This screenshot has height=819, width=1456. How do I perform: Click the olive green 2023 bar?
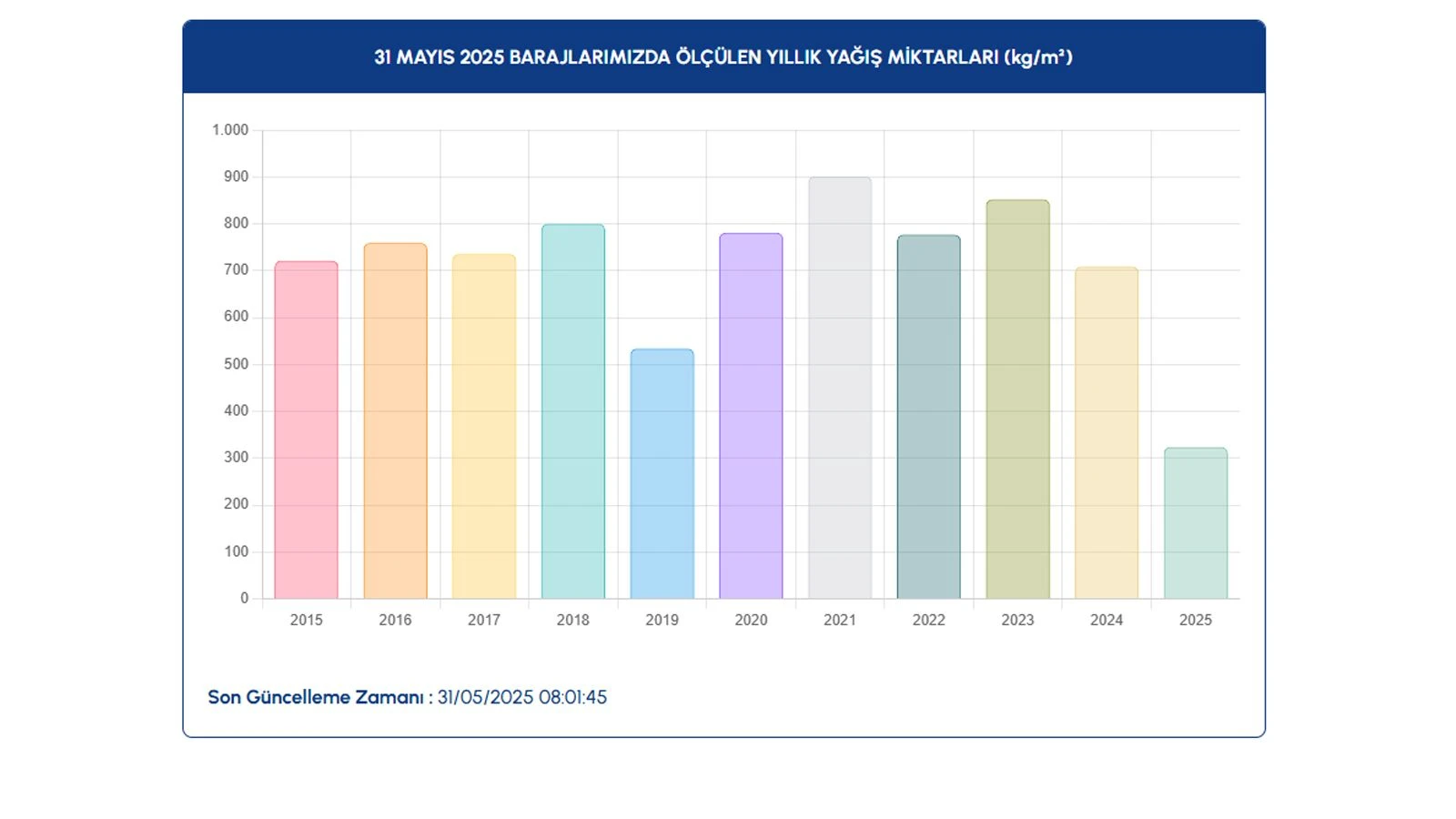pos(1017,399)
